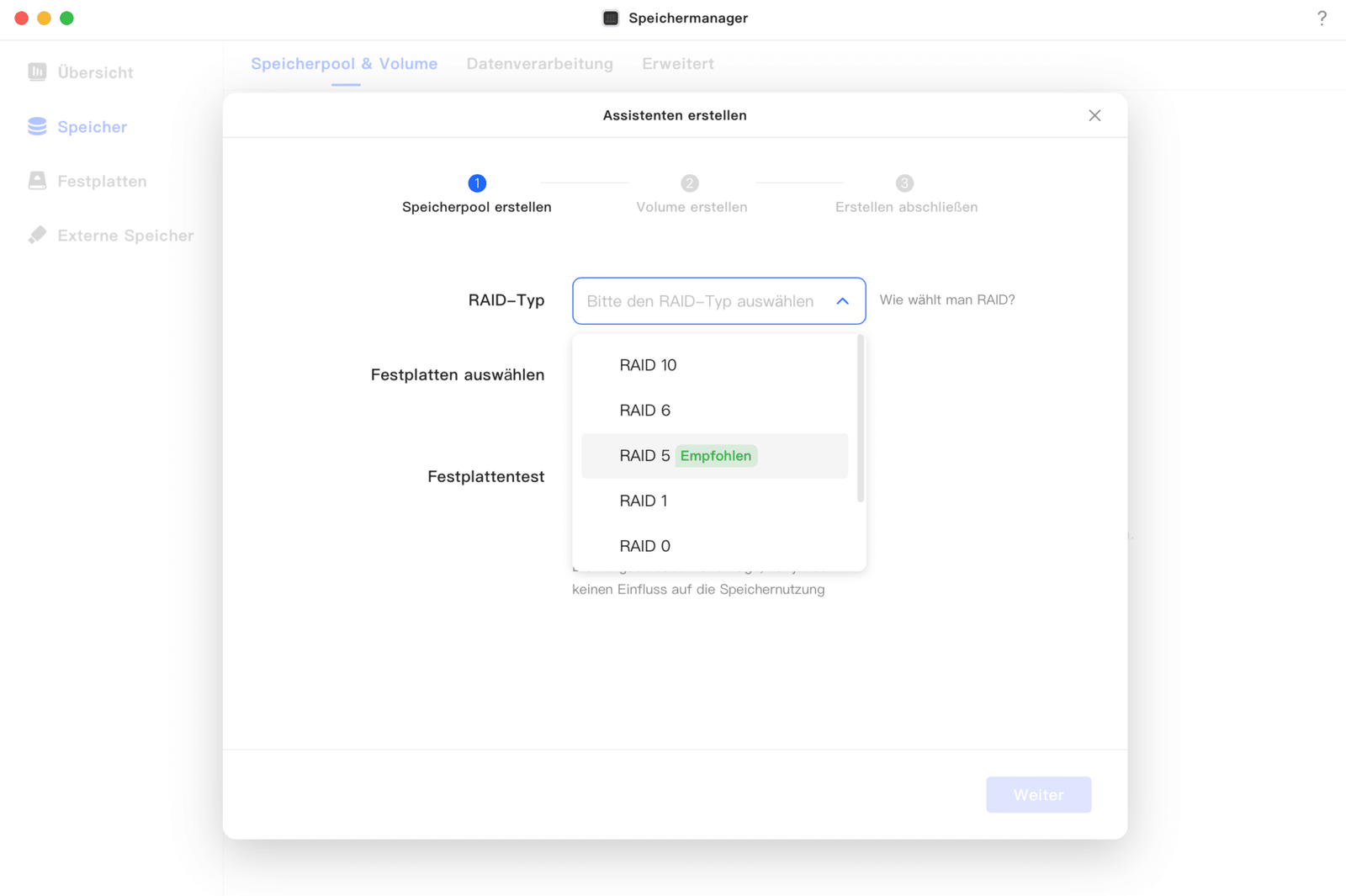
Task: Pick RAID 1 from dropdown list
Action: coord(644,501)
